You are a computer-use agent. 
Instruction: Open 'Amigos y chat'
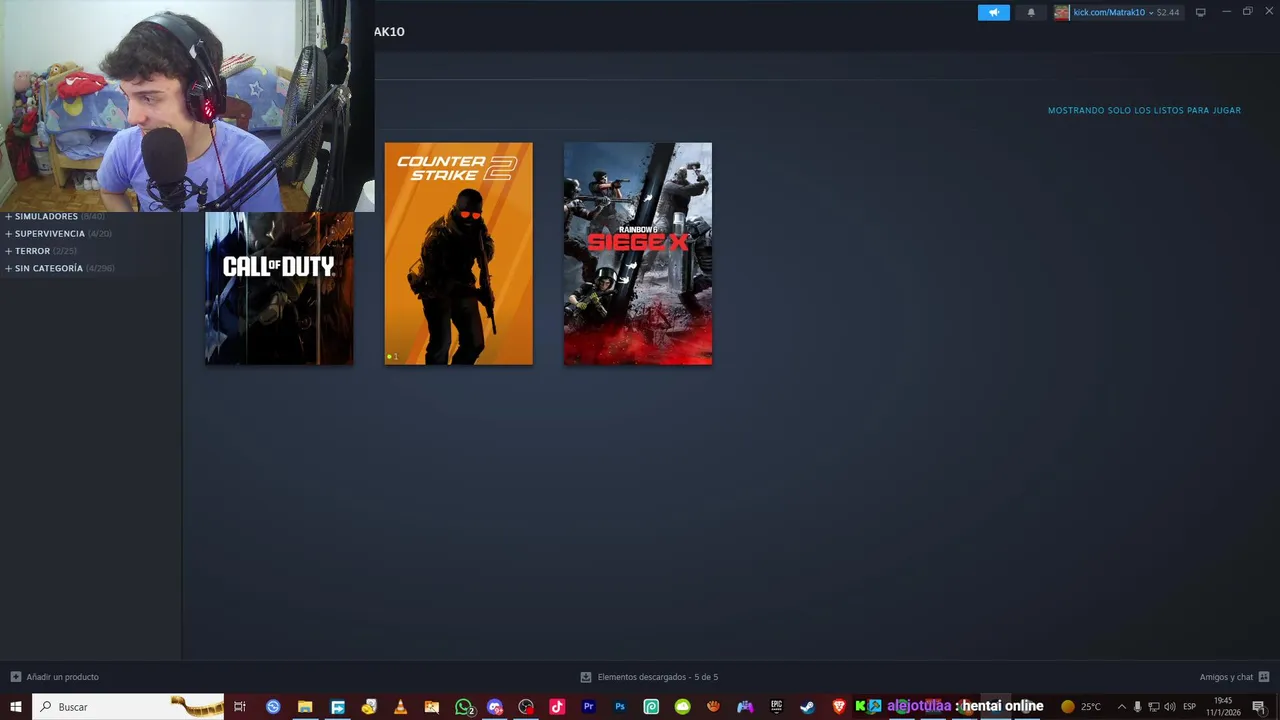coord(1234,677)
